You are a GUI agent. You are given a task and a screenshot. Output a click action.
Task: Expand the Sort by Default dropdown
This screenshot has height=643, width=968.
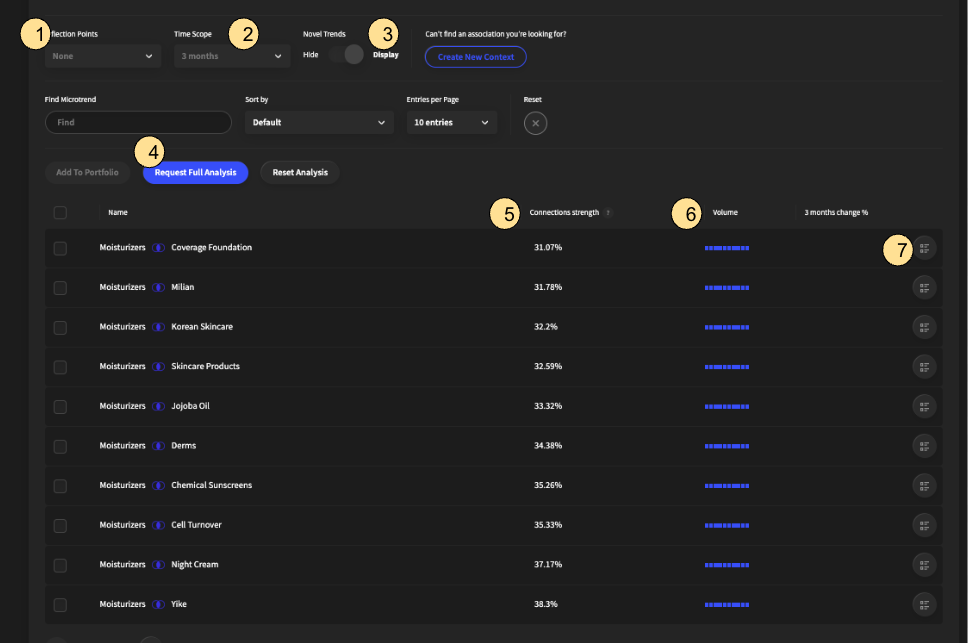tap(319, 123)
